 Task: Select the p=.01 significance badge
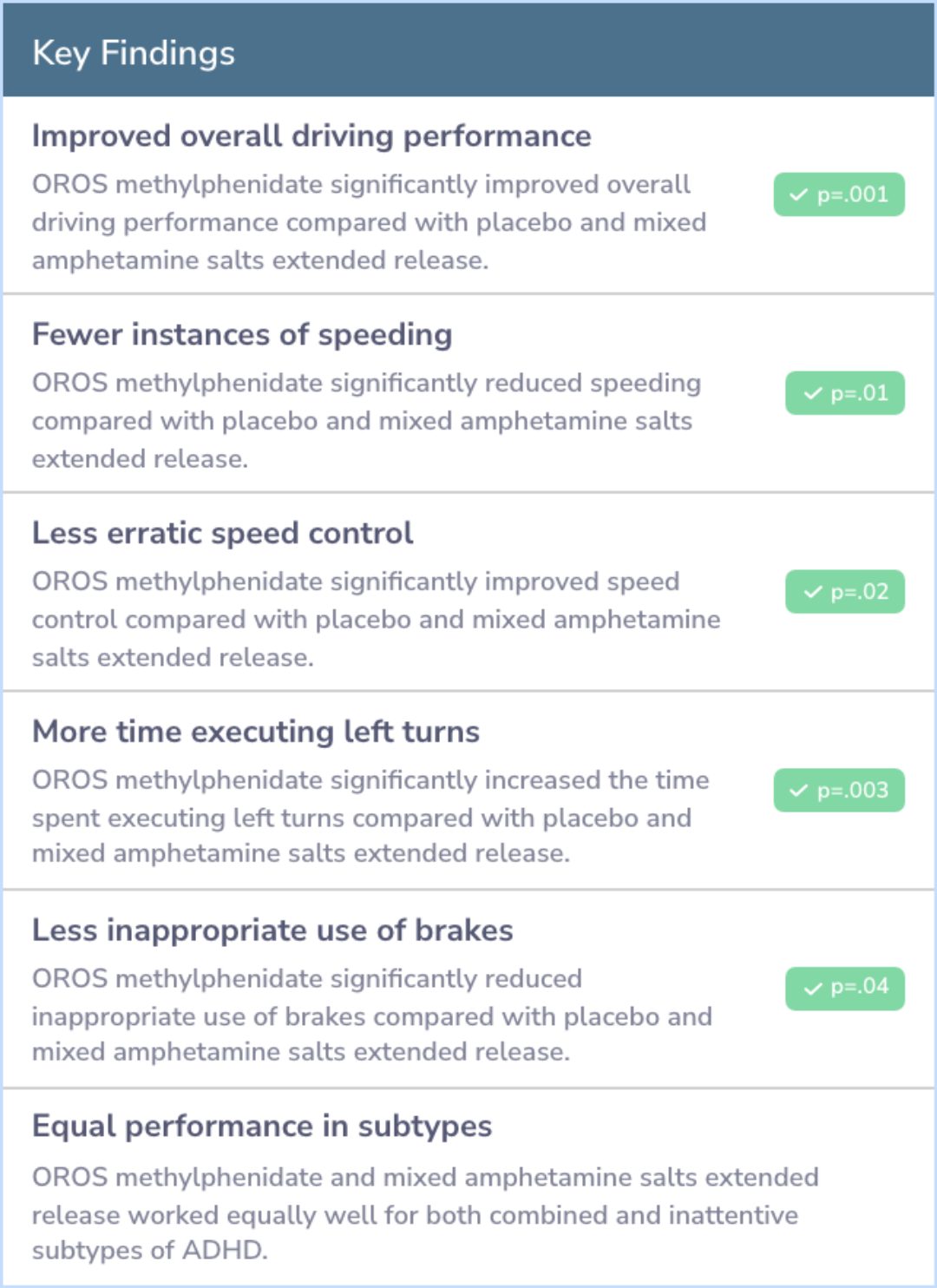[x=845, y=393]
